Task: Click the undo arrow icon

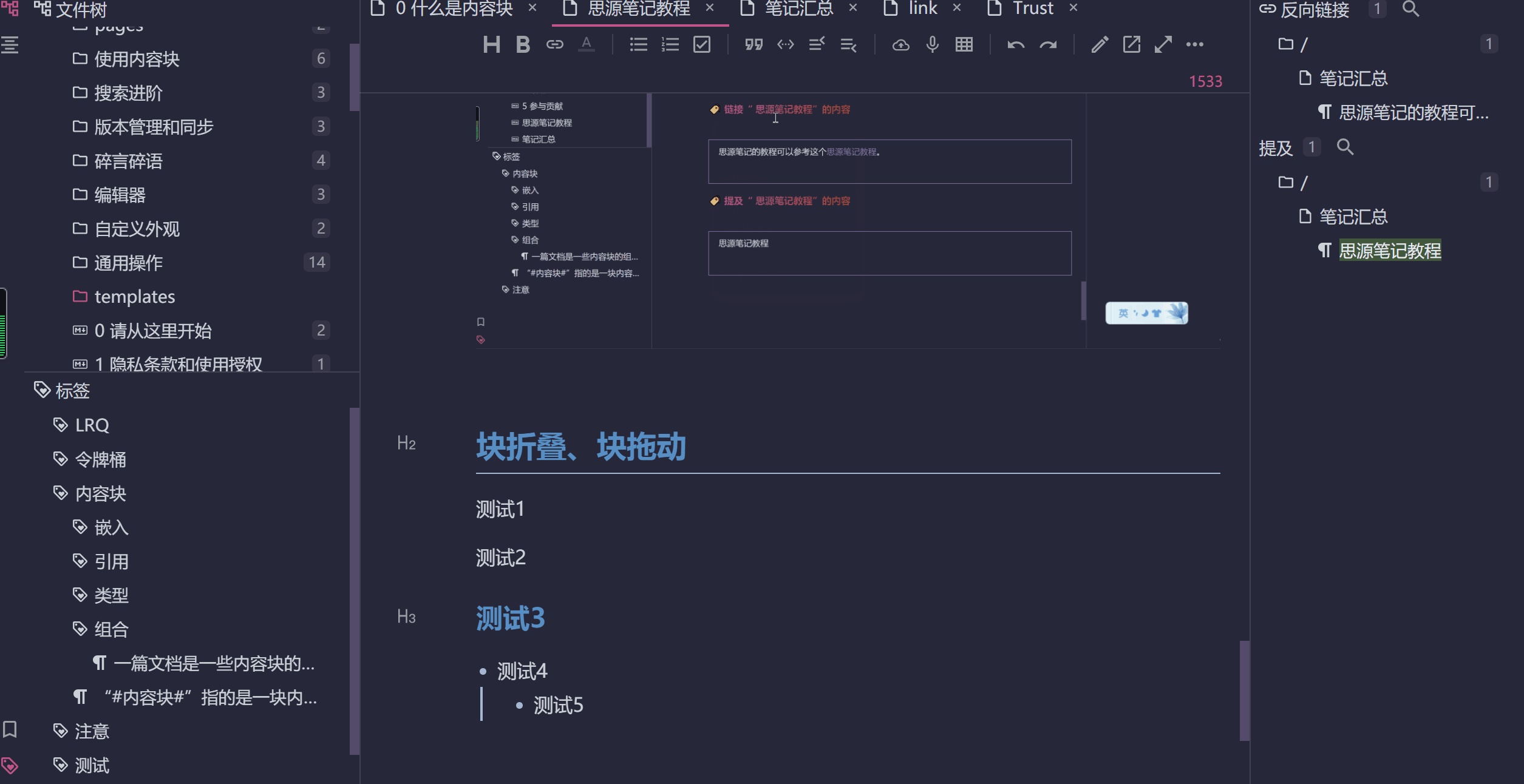Action: pyautogui.click(x=1016, y=44)
